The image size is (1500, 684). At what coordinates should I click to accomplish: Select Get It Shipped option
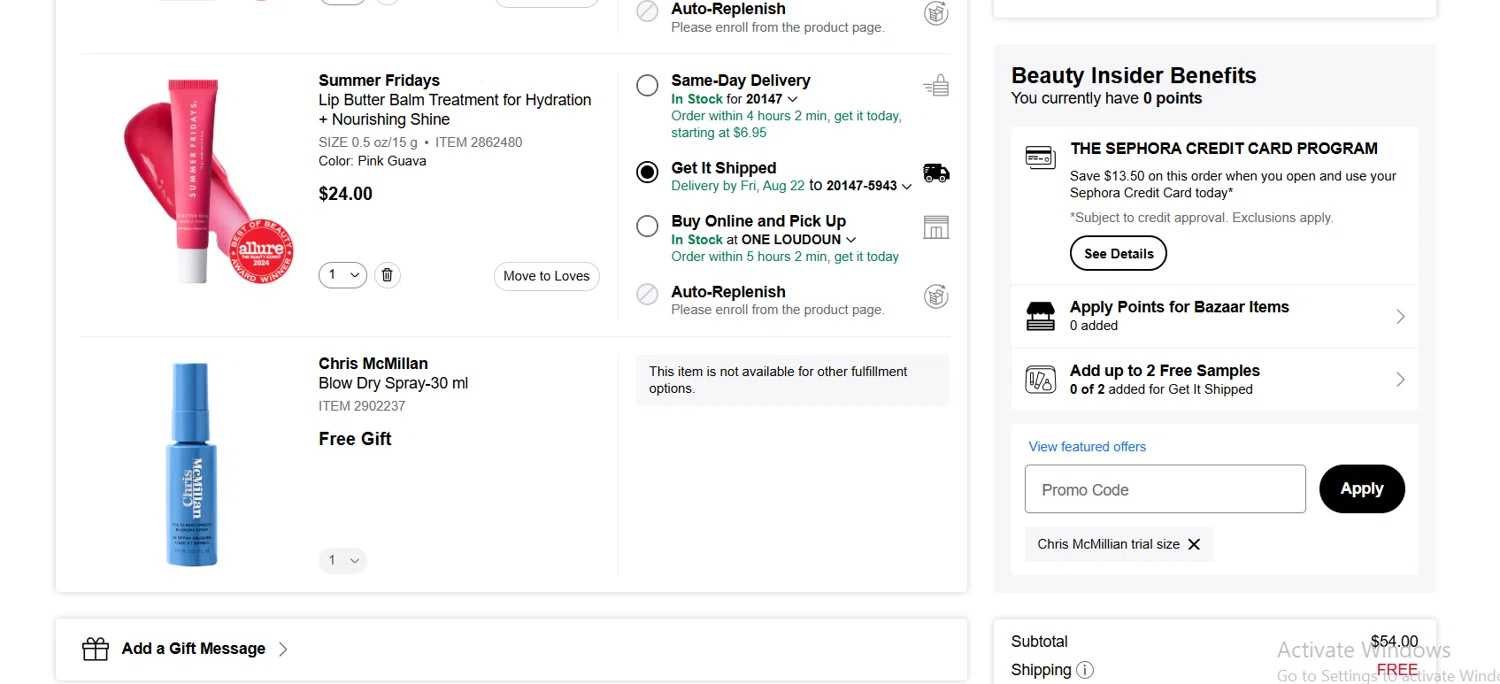[x=647, y=172]
